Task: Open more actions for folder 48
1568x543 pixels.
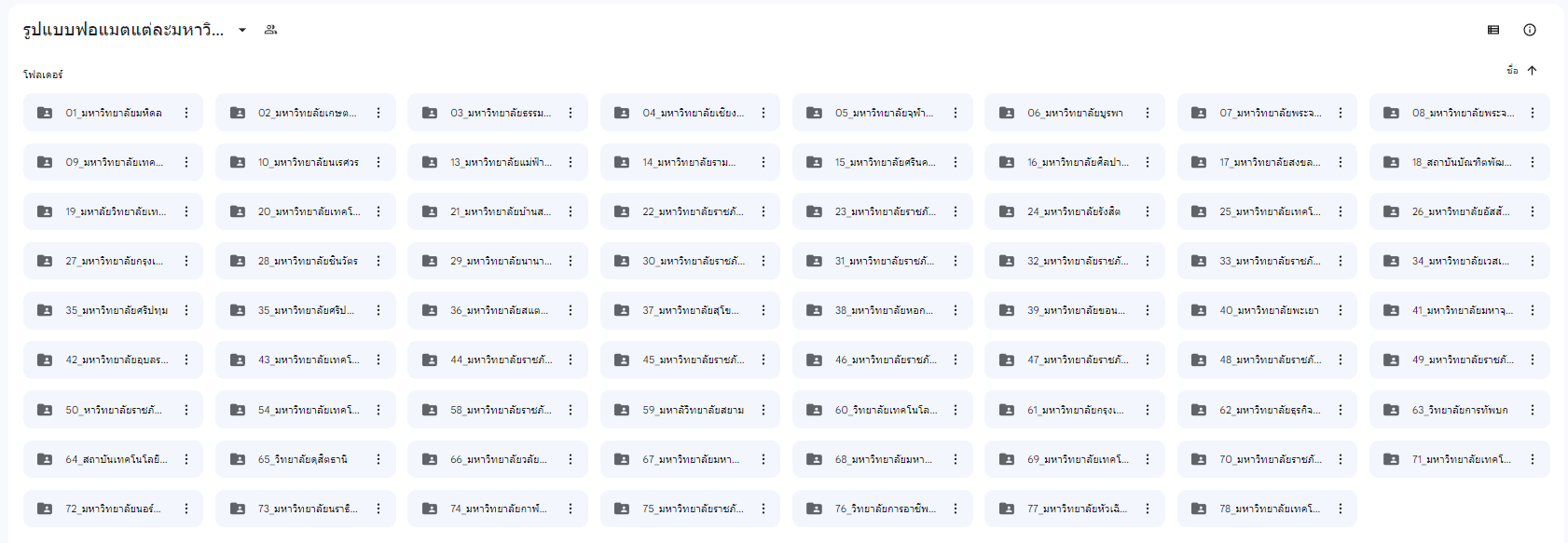Action: [x=1341, y=360]
